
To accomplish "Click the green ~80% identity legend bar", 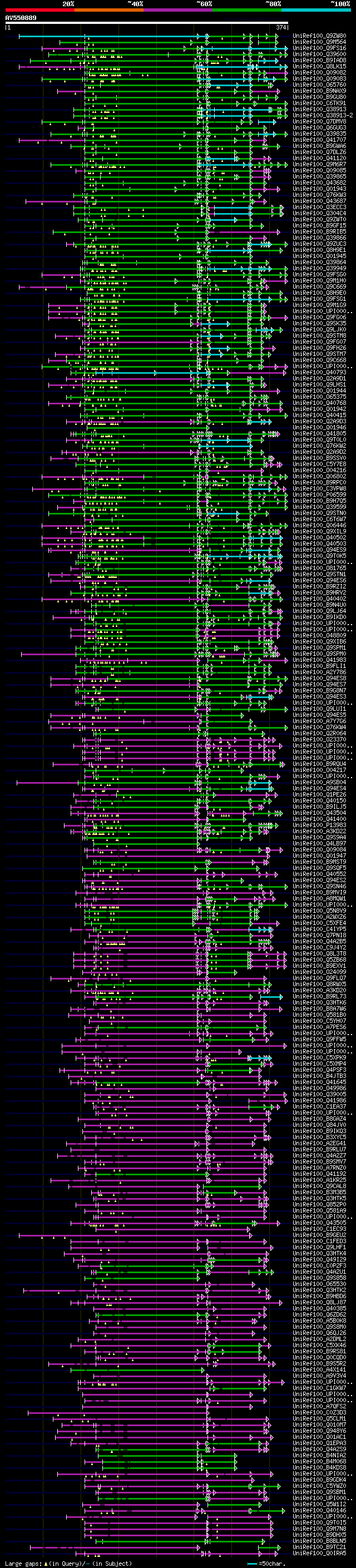I will coord(247,11).
